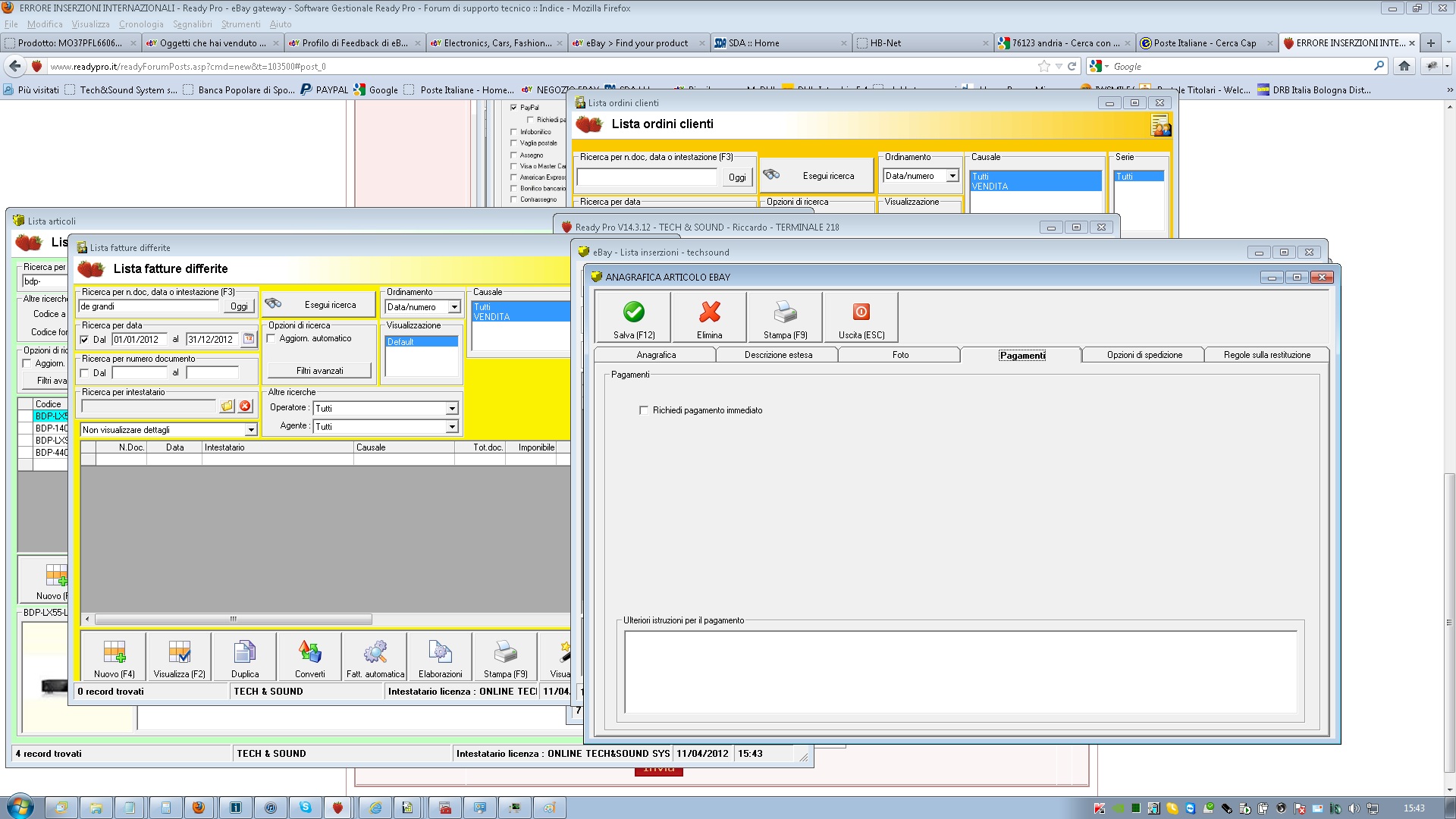Open Ordinamento Data/numero dropdown in Lista fatture differite
Viewport: 1456px width, 819px height.
click(454, 307)
